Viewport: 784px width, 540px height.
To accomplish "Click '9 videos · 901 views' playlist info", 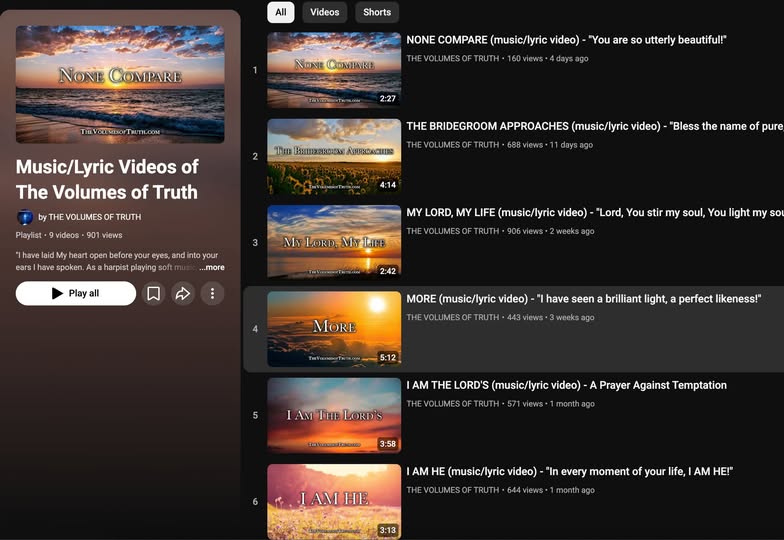I will click(x=86, y=235).
